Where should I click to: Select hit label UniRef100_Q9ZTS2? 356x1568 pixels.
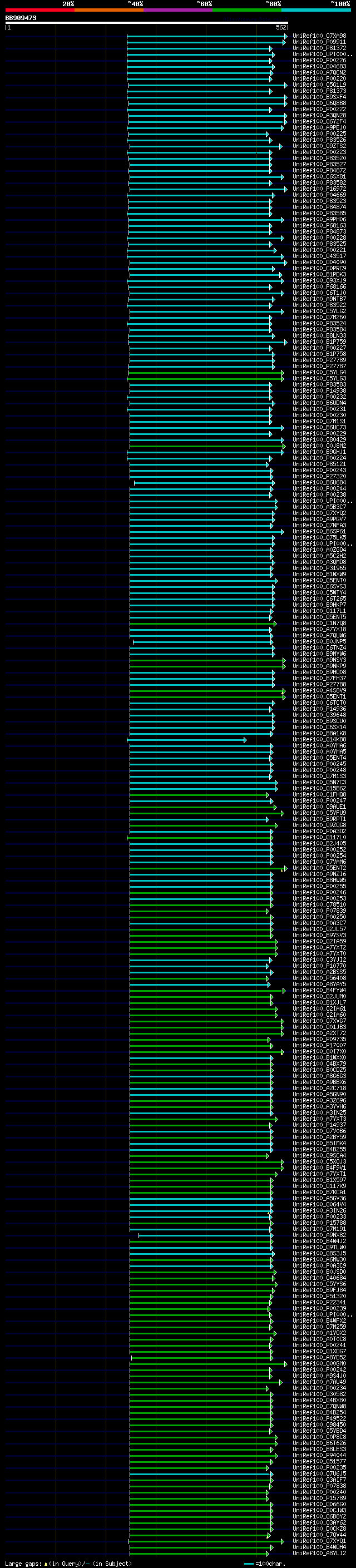(x=319, y=146)
